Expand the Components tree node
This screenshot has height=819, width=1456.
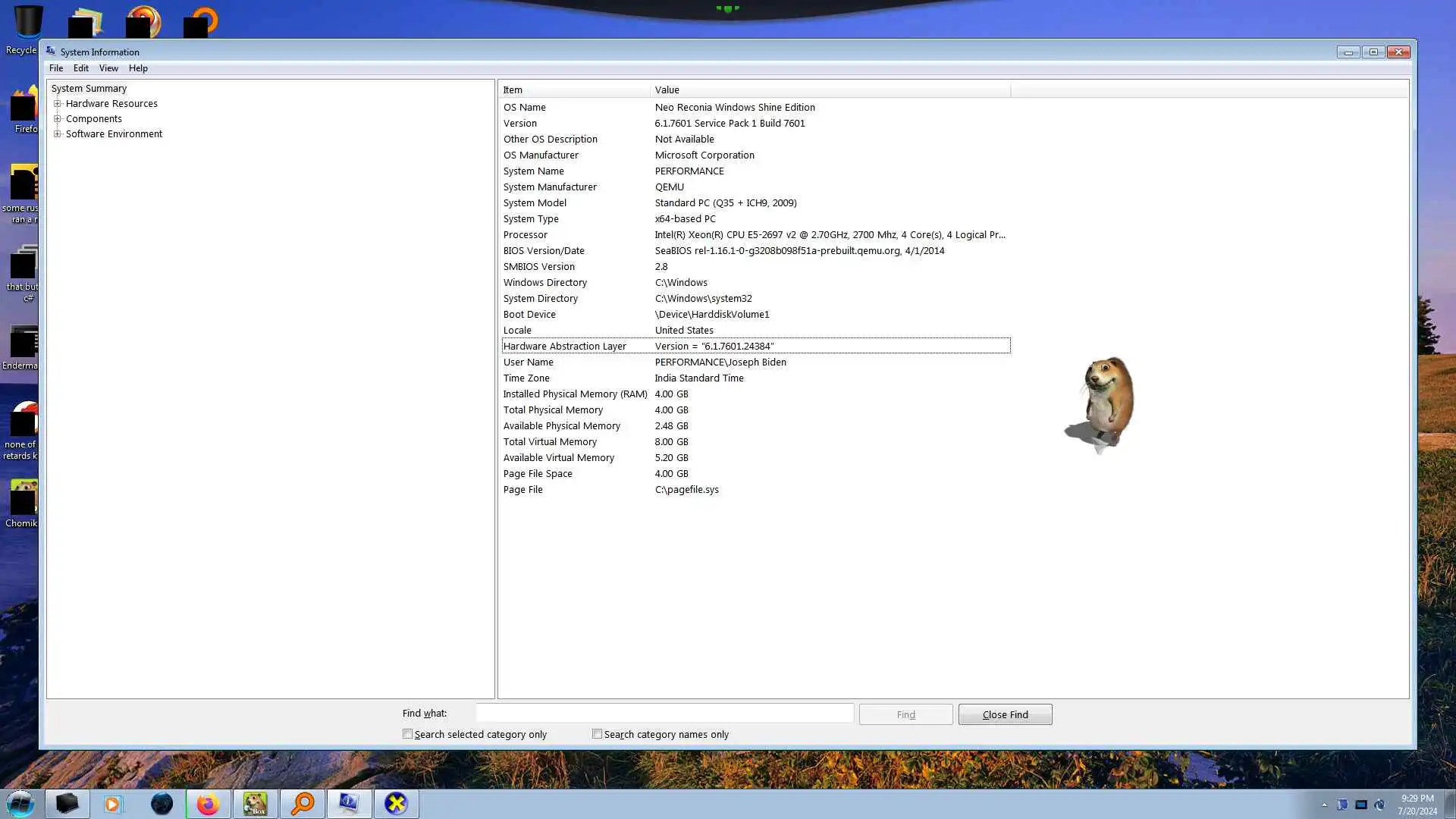tap(58, 119)
